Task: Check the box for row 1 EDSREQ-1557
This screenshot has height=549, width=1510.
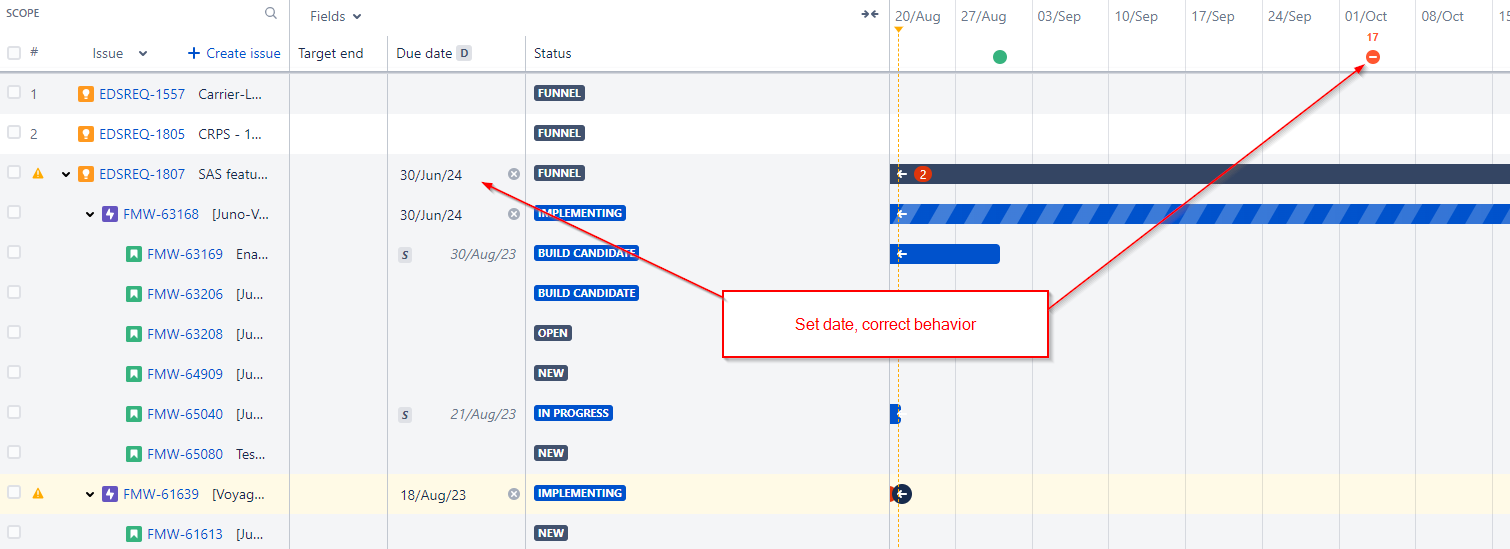Action: pos(14,92)
